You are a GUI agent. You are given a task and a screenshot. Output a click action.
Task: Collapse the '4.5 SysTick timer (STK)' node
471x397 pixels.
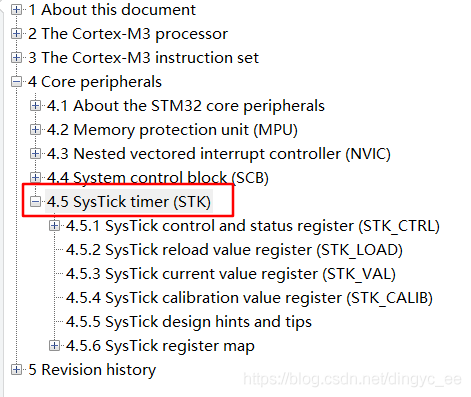tap(35, 202)
